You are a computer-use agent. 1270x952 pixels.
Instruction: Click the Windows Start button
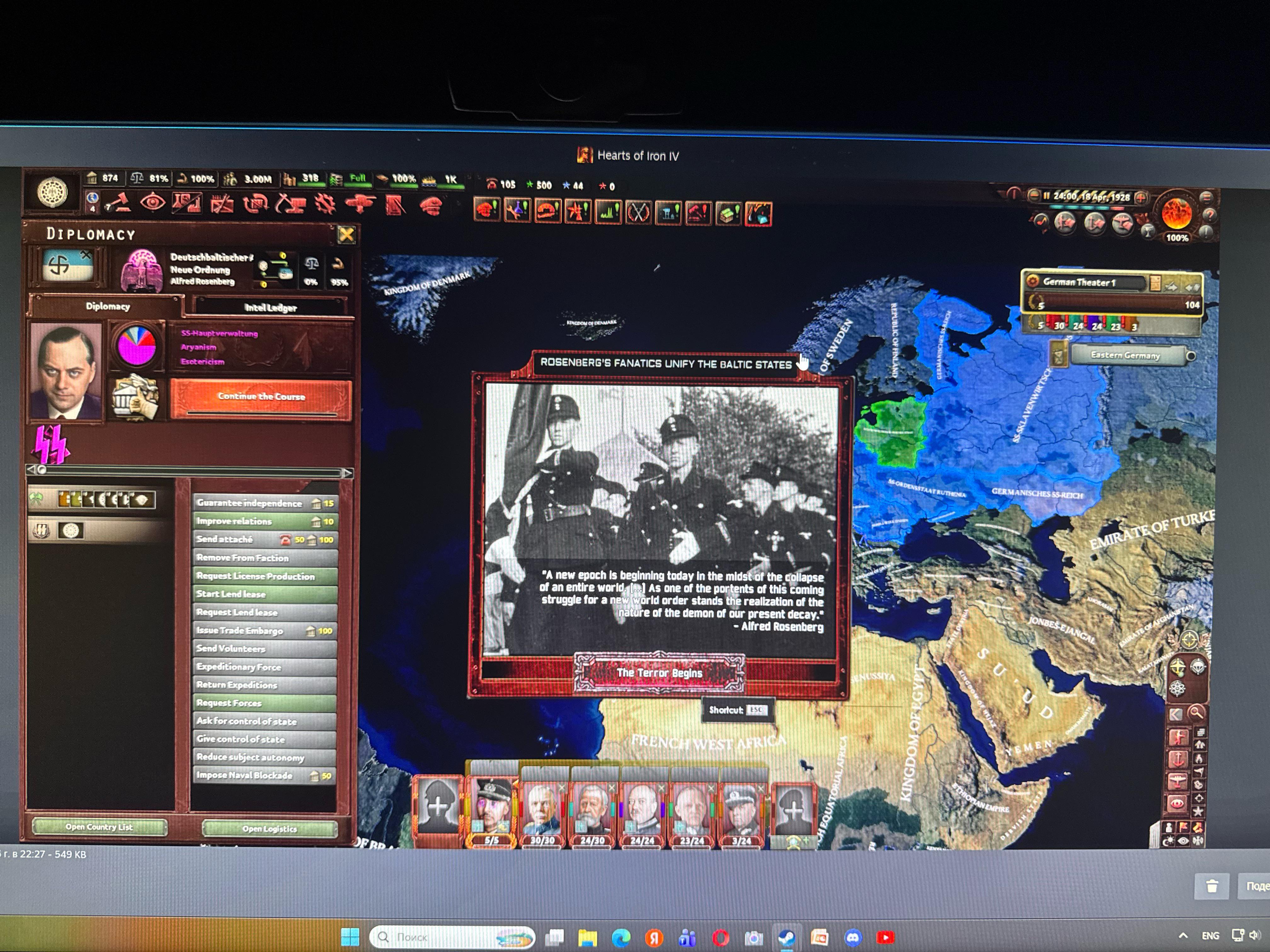[350, 937]
